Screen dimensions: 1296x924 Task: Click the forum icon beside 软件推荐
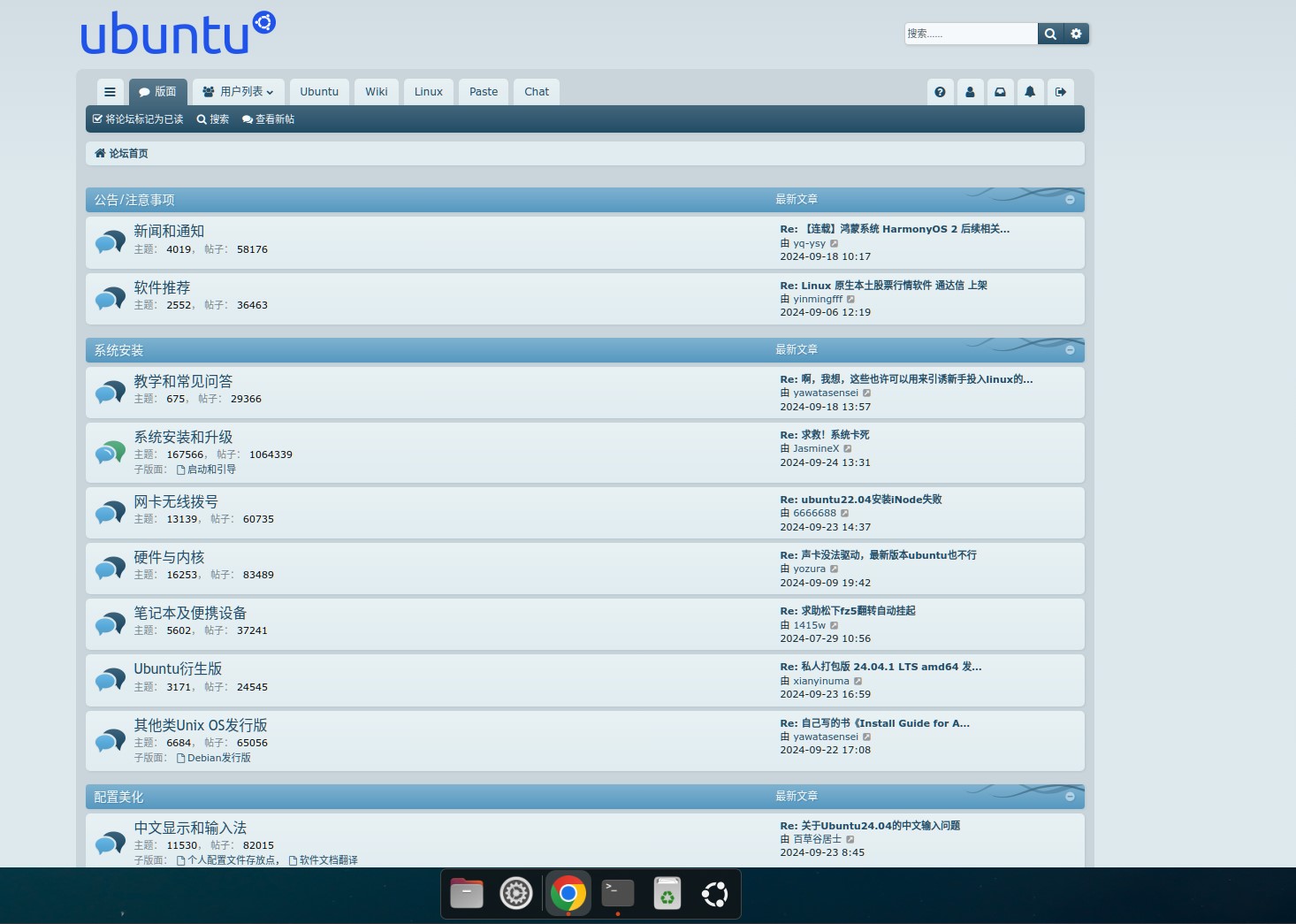pos(111,298)
